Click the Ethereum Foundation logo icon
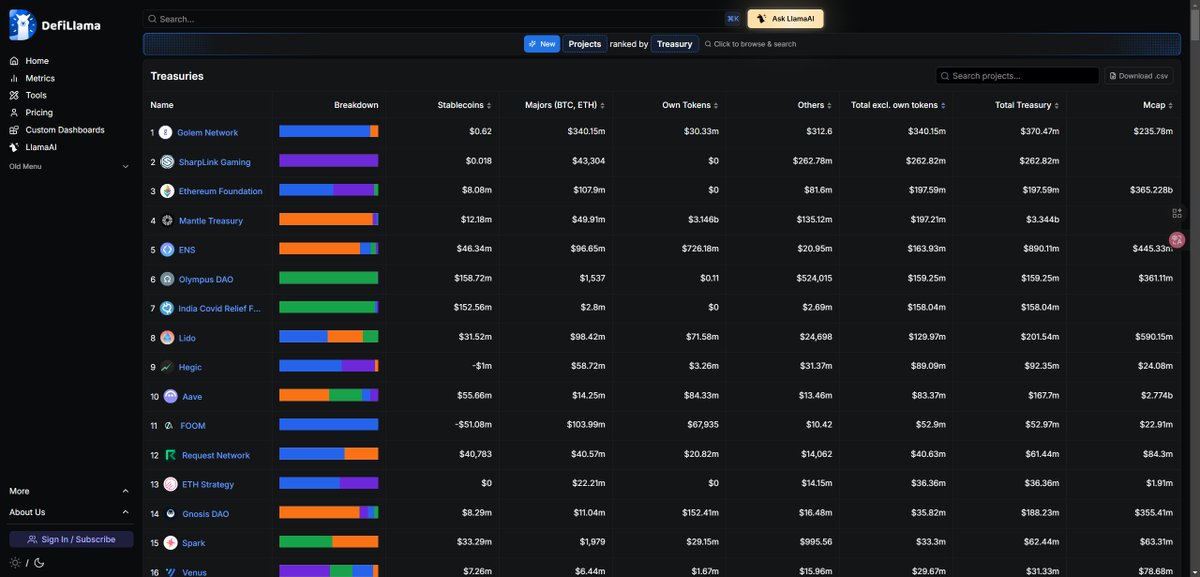Screen dimensions: 1200x577 pyautogui.click(x=167, y=191)
